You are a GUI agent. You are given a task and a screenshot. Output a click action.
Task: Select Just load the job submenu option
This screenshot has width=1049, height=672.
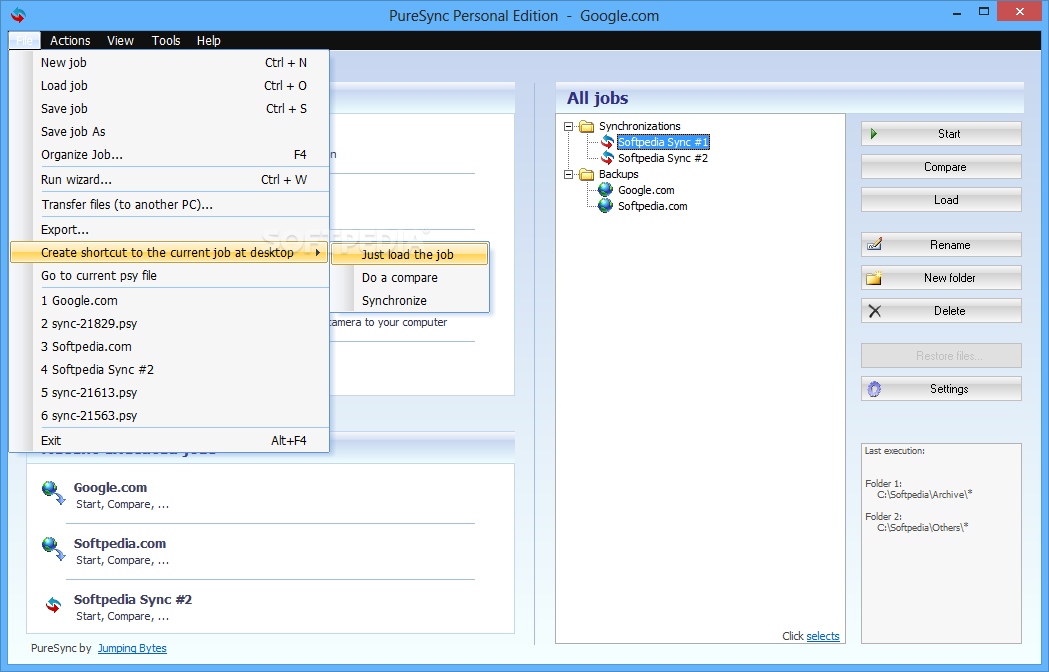click(x=410, y=254)
